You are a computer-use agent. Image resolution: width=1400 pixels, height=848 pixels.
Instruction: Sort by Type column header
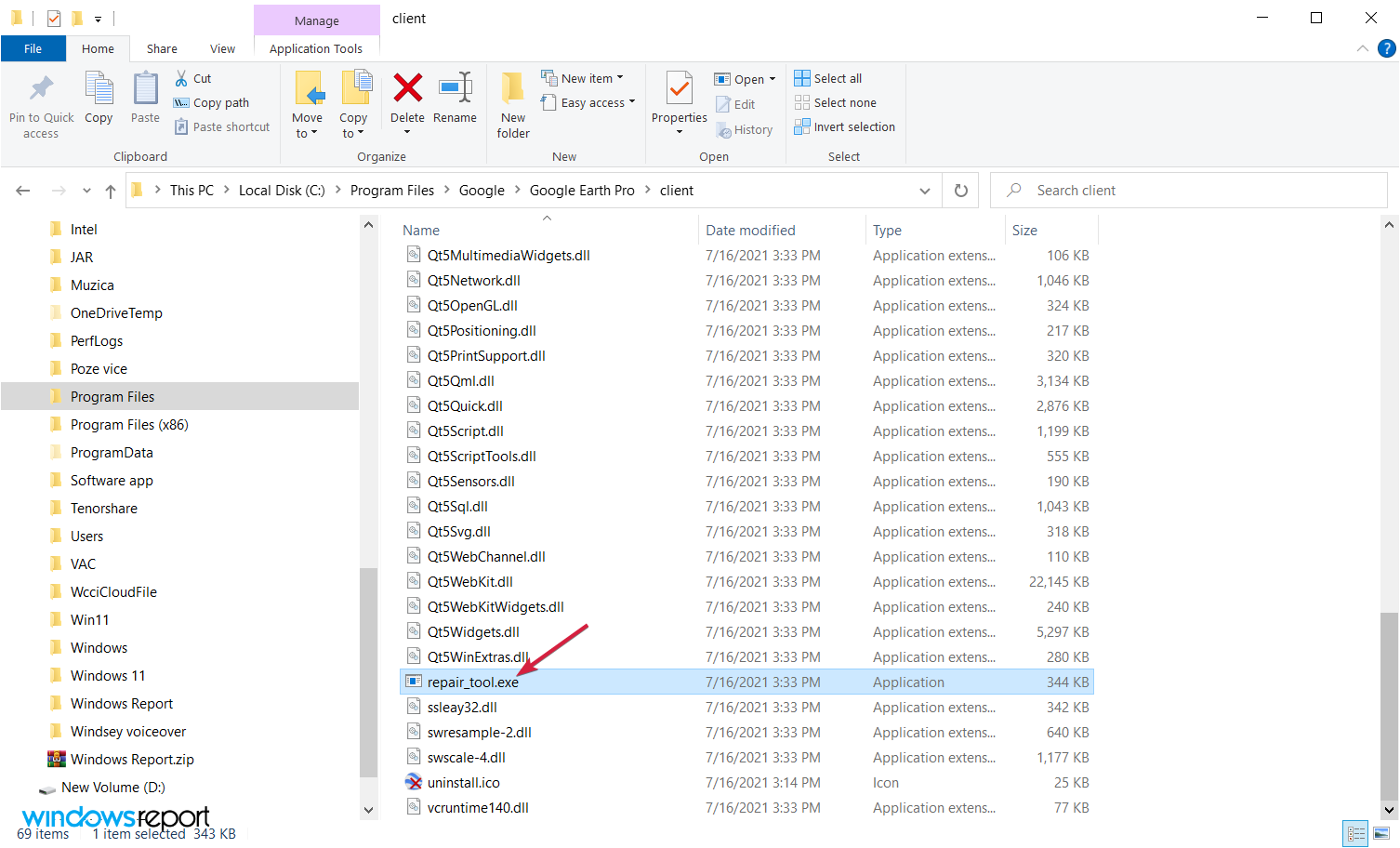pos(935,230)
